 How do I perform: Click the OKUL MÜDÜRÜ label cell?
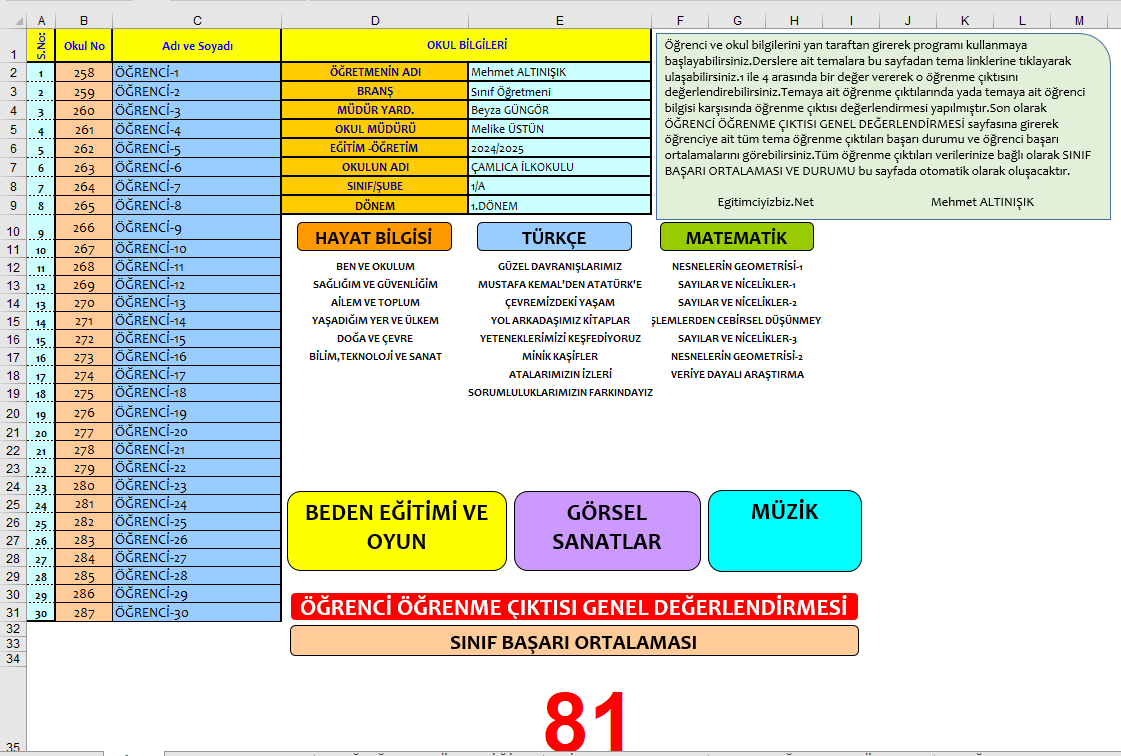coord(375,129)
